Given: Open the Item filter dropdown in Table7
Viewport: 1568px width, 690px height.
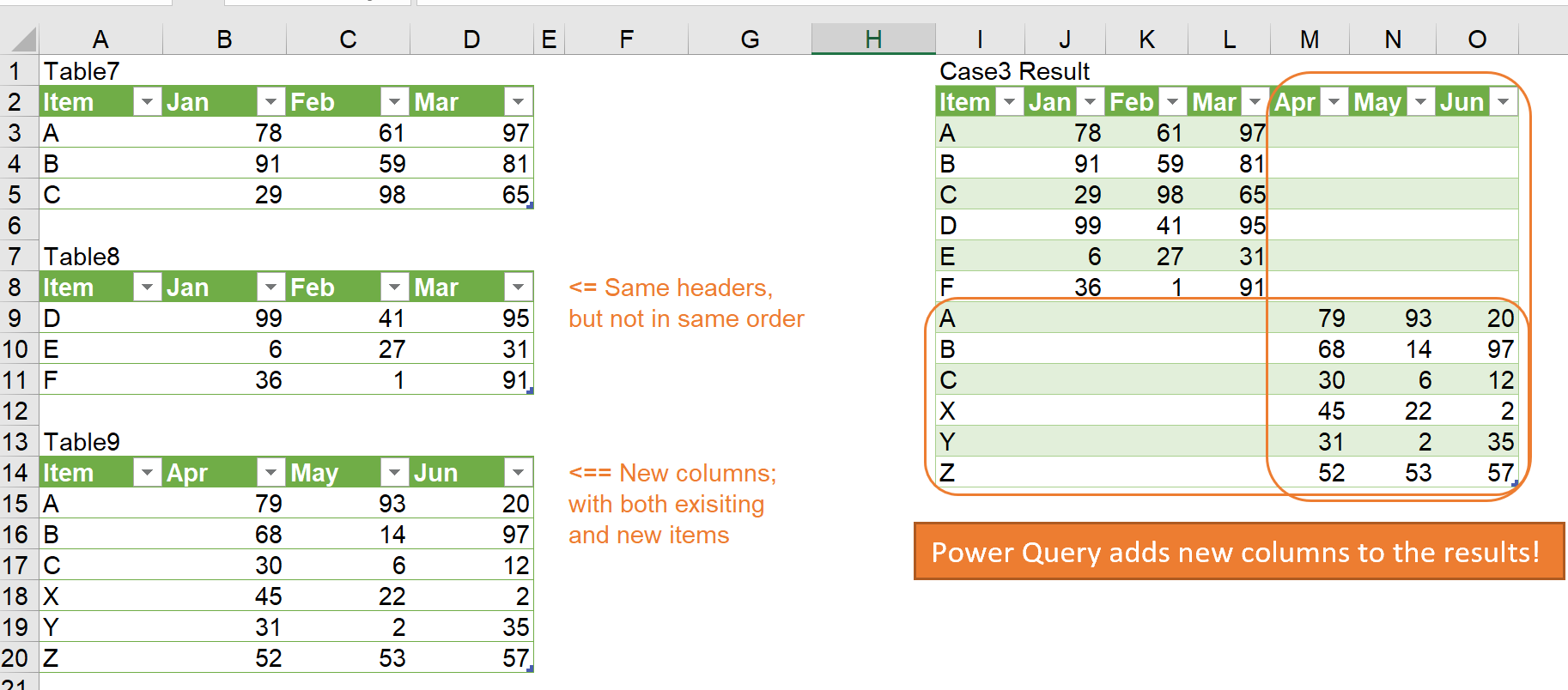Looking at the screenshot, I should [x=147, y=102].
